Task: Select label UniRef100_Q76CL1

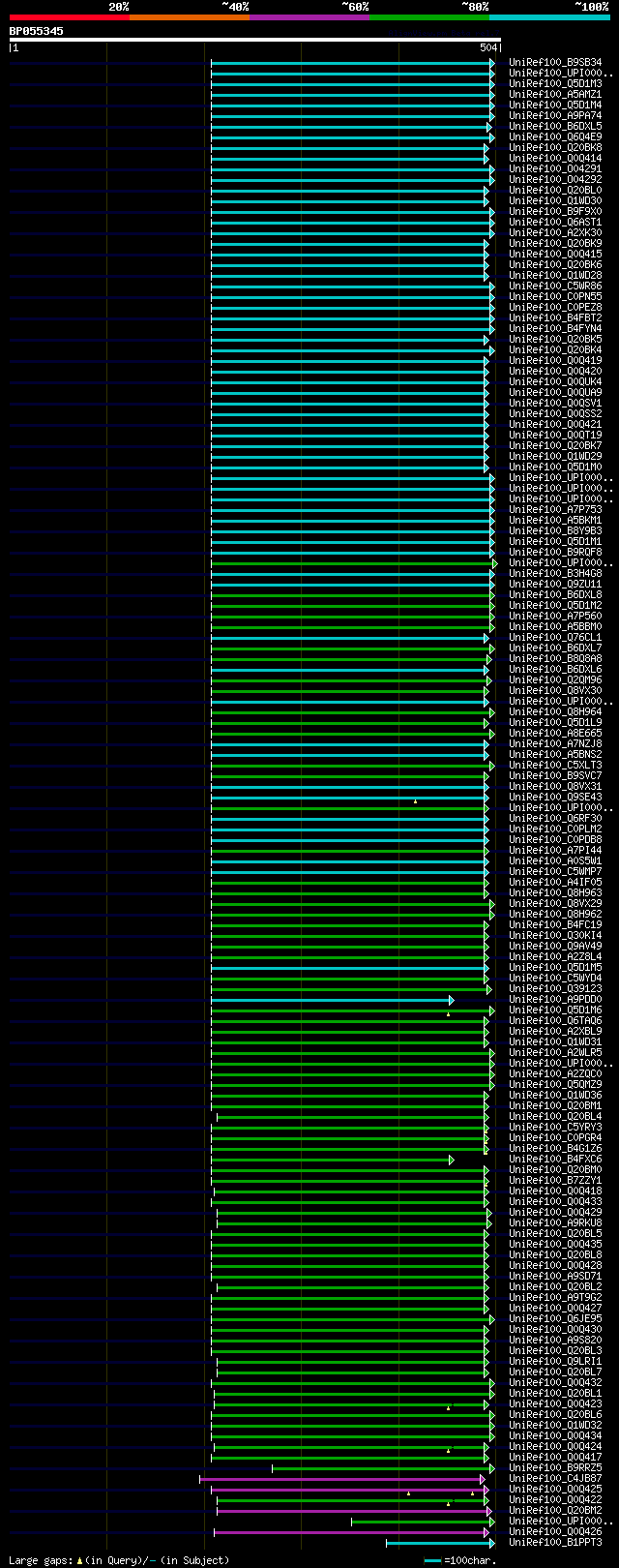Action: click(555, 638)
